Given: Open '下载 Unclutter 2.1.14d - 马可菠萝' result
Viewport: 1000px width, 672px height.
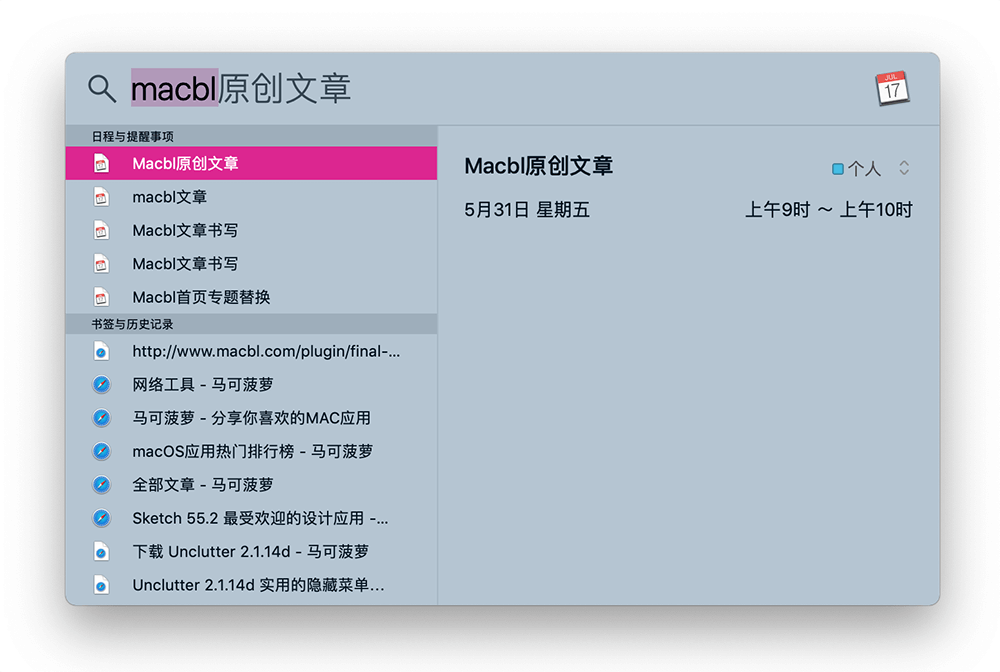Looking at the screenshot, I should pos(251,551).
